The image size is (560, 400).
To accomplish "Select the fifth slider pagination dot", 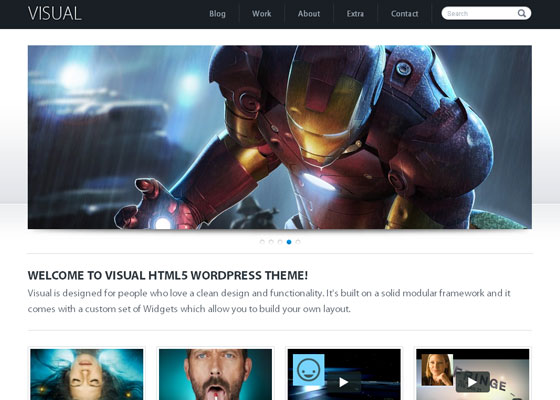I will (x=298, y=242).
